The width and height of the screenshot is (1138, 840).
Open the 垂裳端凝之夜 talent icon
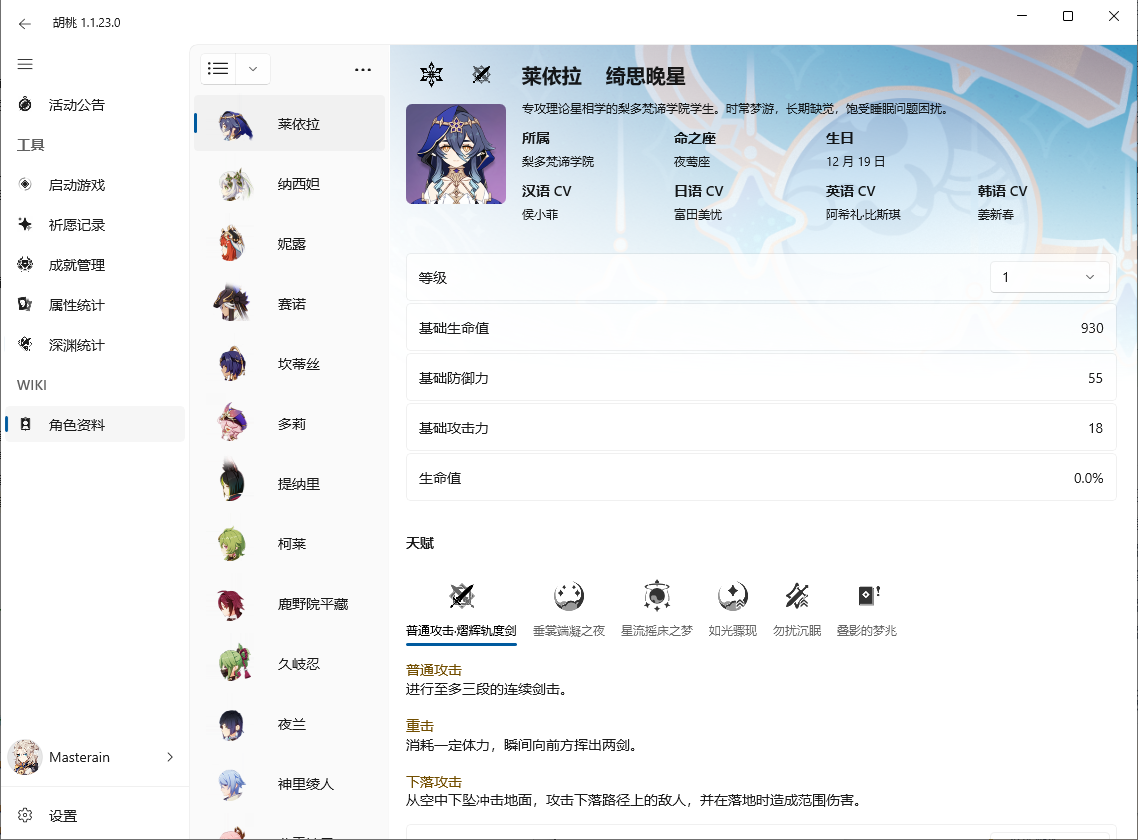569,597
